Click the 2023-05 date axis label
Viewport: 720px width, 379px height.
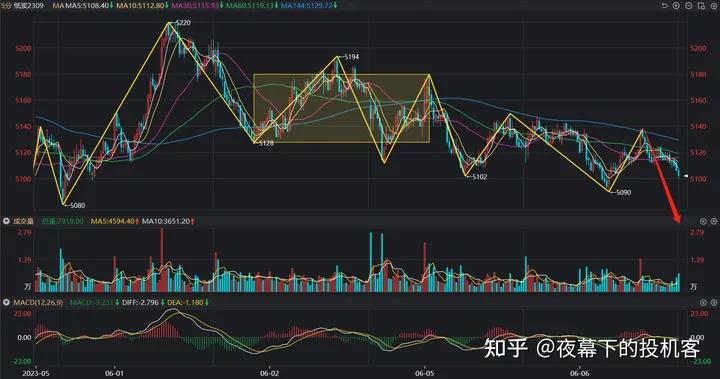[35, 373]
